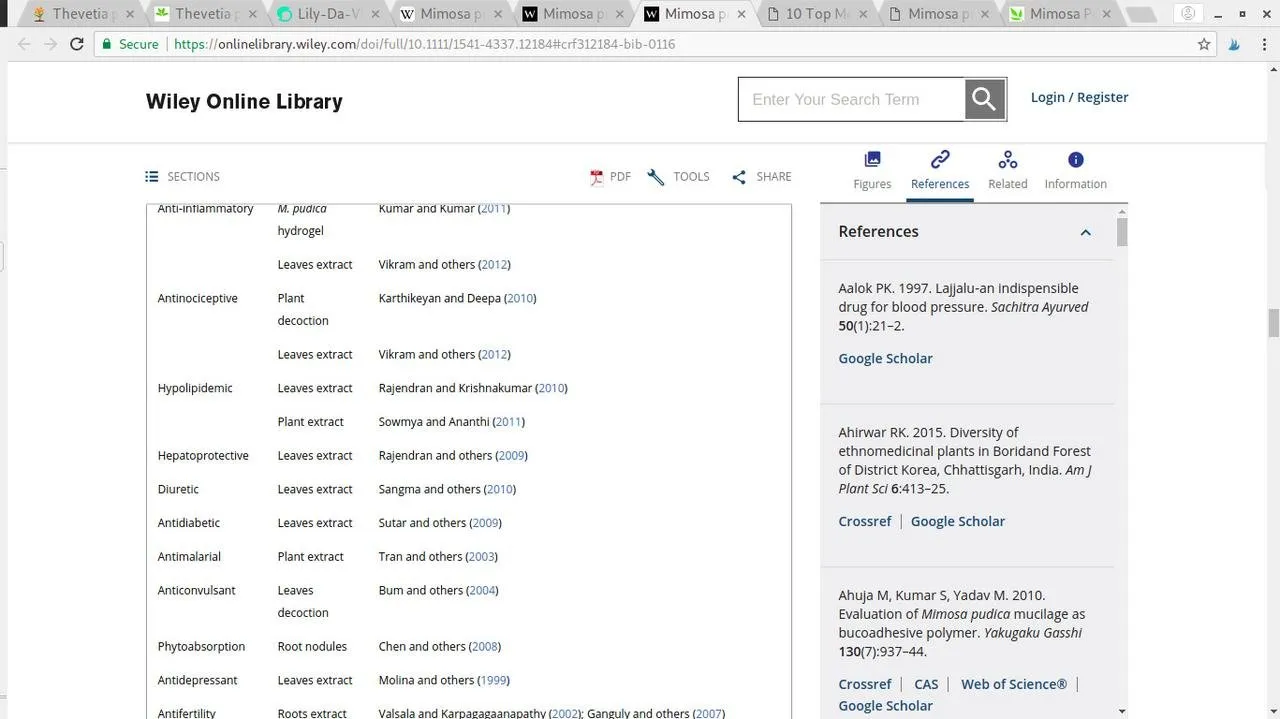Viewport: 1280px width, 719px height.
Task: Select the Hepatoprotective activity cell
Action: pyautogui.click(x=203, y=455)
